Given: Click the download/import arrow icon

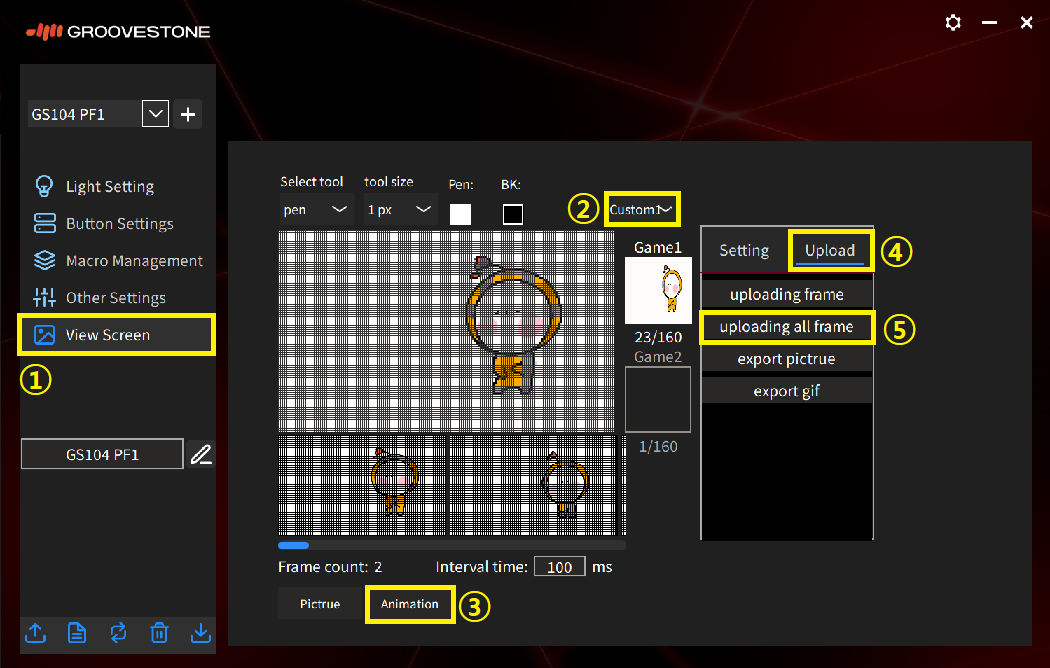Looking at the screenshot, I should point(200,632).
